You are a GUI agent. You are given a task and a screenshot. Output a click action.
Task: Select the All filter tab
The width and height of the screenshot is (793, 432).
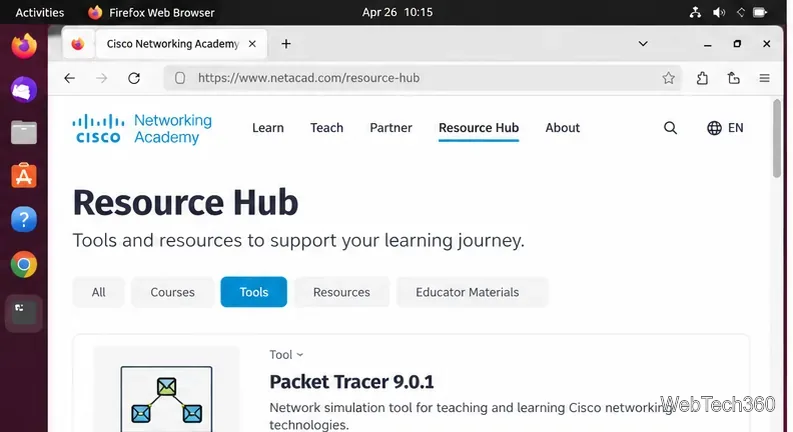click(x=99, y=292)
